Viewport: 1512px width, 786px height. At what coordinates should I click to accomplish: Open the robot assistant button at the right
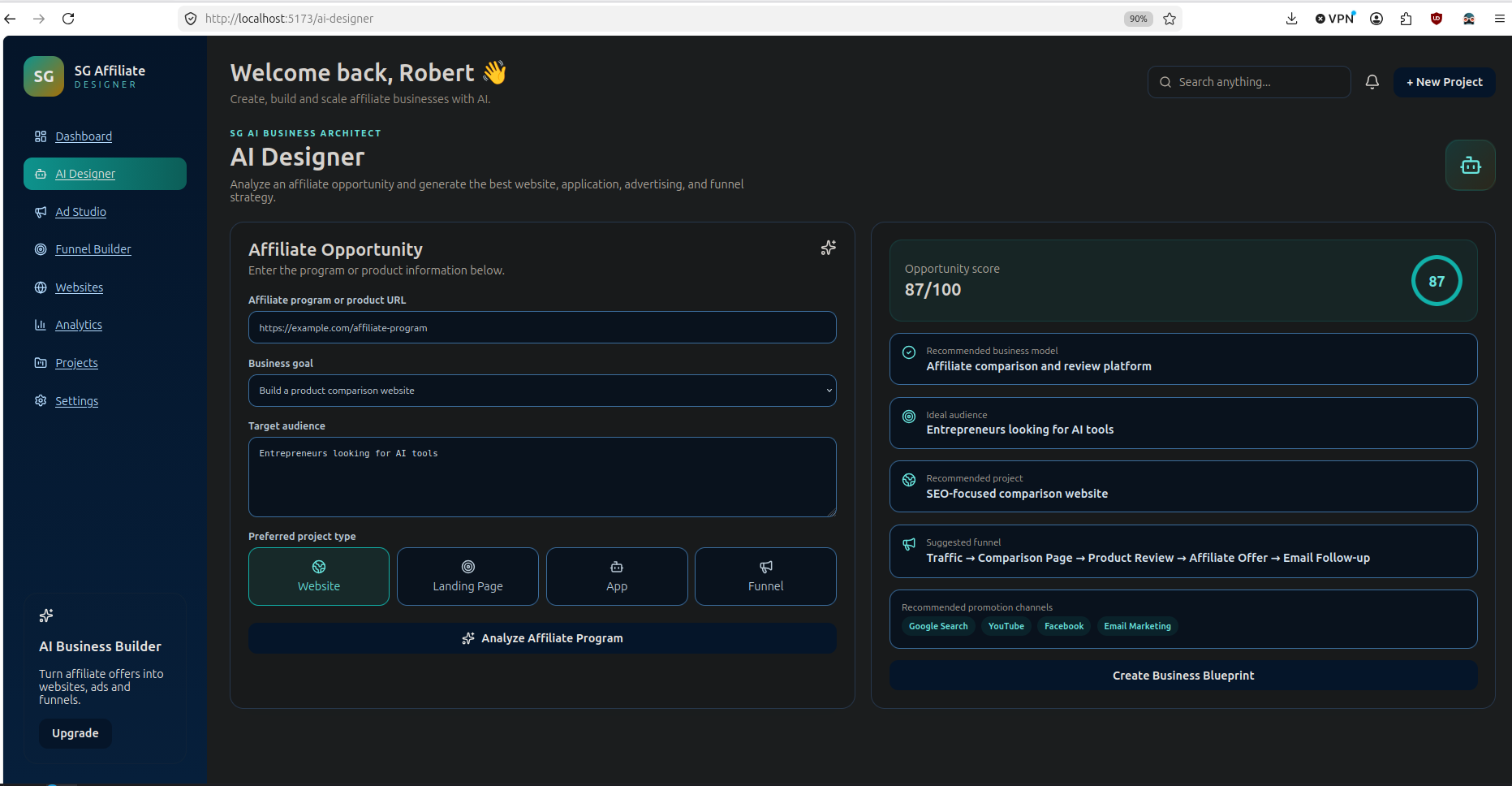pos(1470,166)
